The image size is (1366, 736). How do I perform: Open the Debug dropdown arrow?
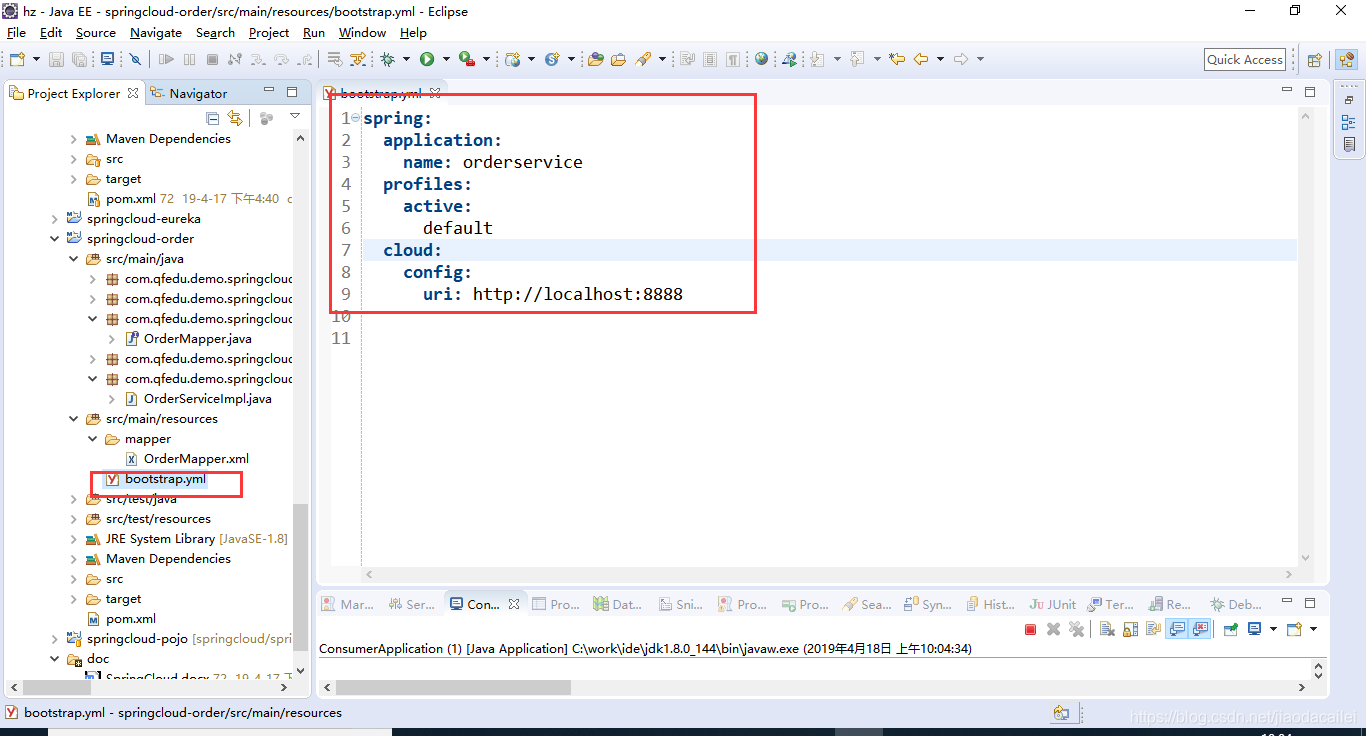(x=406, y=60)
